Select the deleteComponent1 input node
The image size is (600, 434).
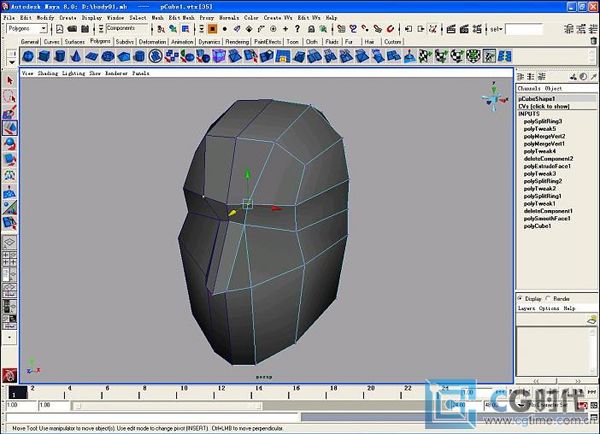(x=548, y=211)
